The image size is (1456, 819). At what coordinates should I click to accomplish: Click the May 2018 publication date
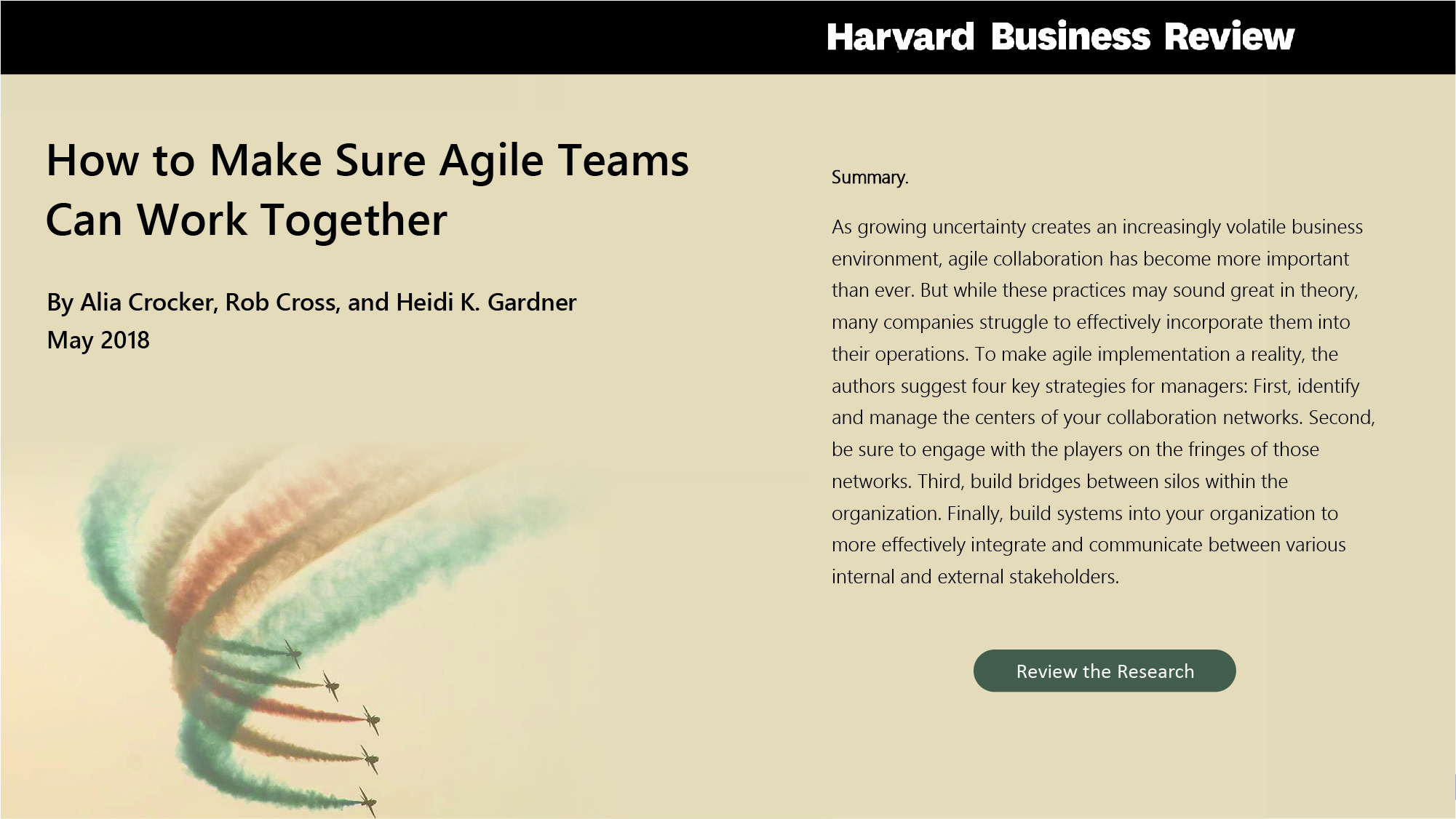[x=98, y=340]
